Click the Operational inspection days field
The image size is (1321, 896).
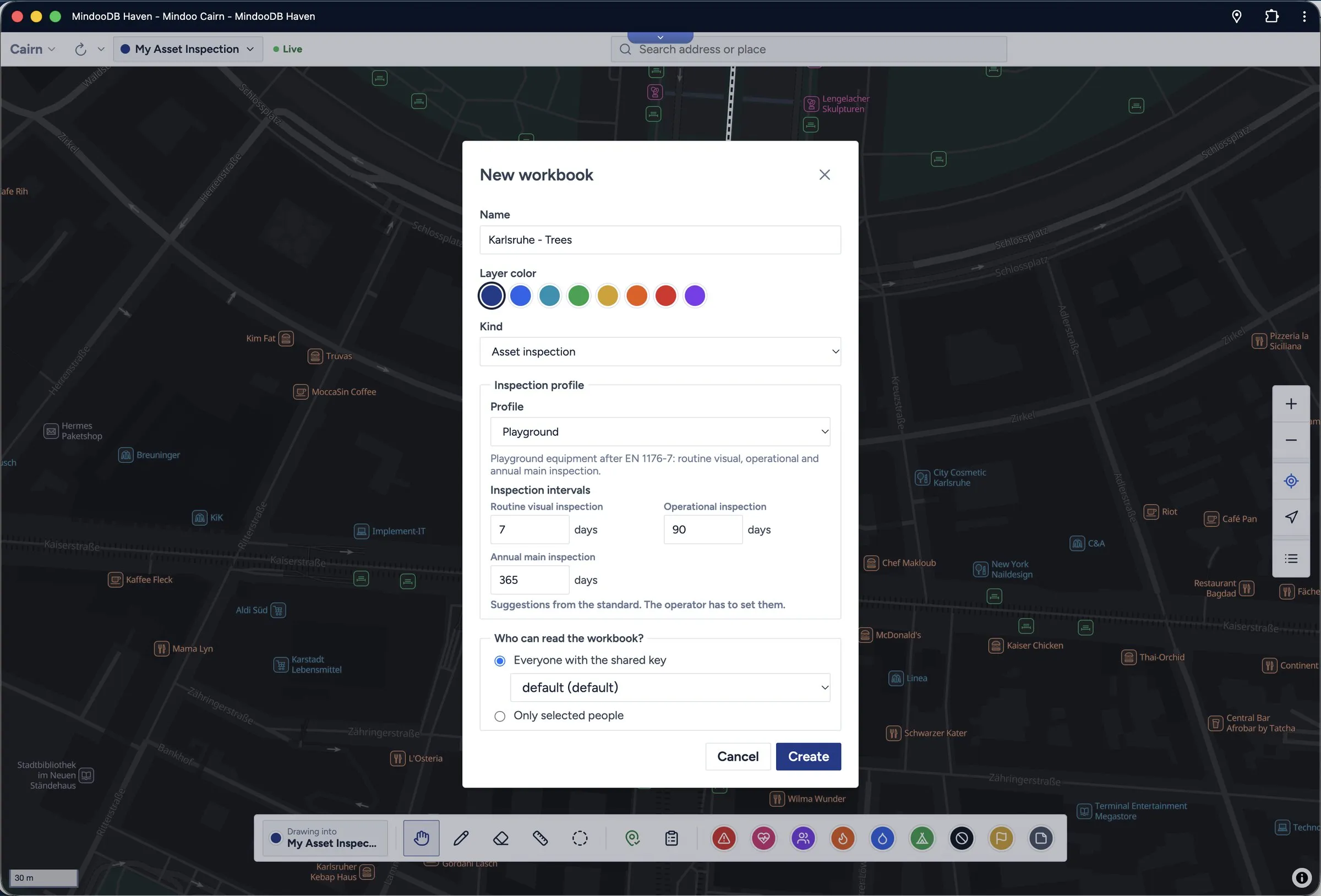(x=702, y=529)
